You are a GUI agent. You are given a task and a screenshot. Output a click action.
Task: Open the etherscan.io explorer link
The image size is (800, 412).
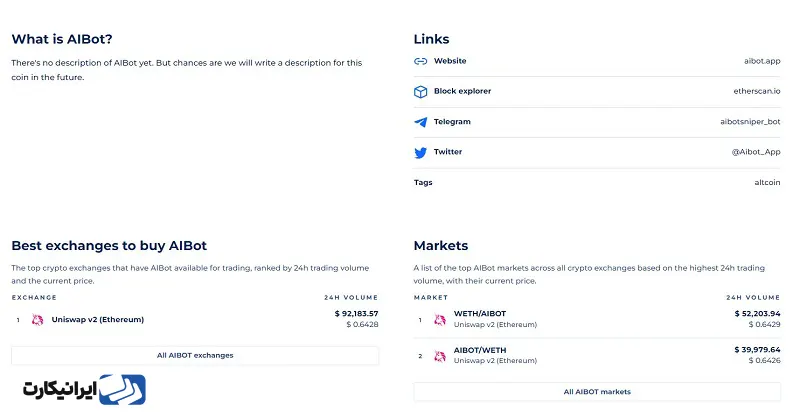757,91
